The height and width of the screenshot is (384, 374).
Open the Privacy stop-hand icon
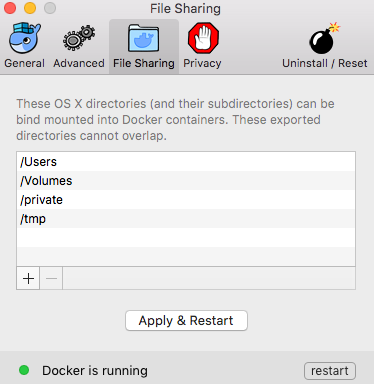click(x=203, y=38)
